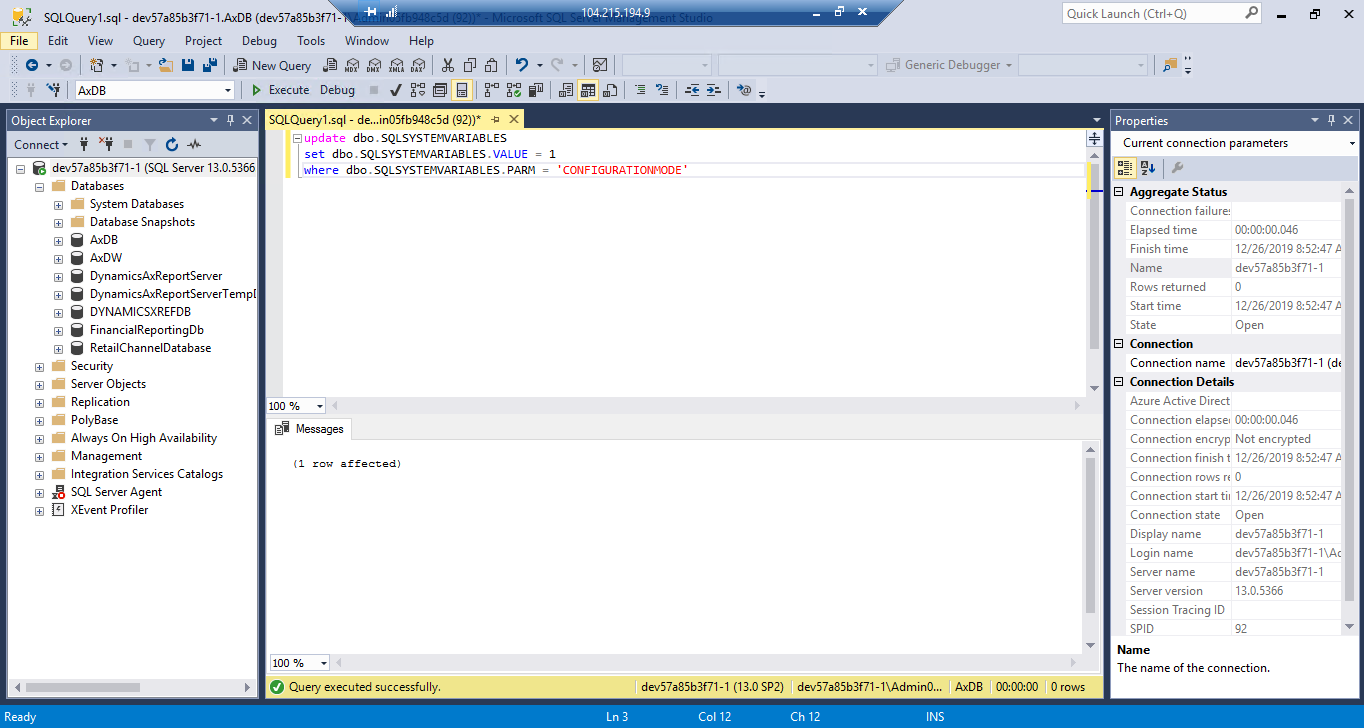The height and width of the screenshot is (728, 1364).
Task: Open the Activity Monitor toolbar icon
Action: pyautogui.click(x=600, y=65)
